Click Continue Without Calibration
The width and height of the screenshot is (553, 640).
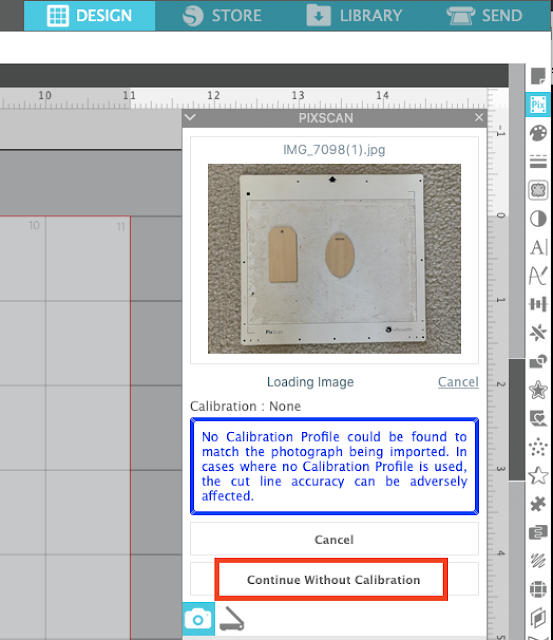(x=334, y=580)
